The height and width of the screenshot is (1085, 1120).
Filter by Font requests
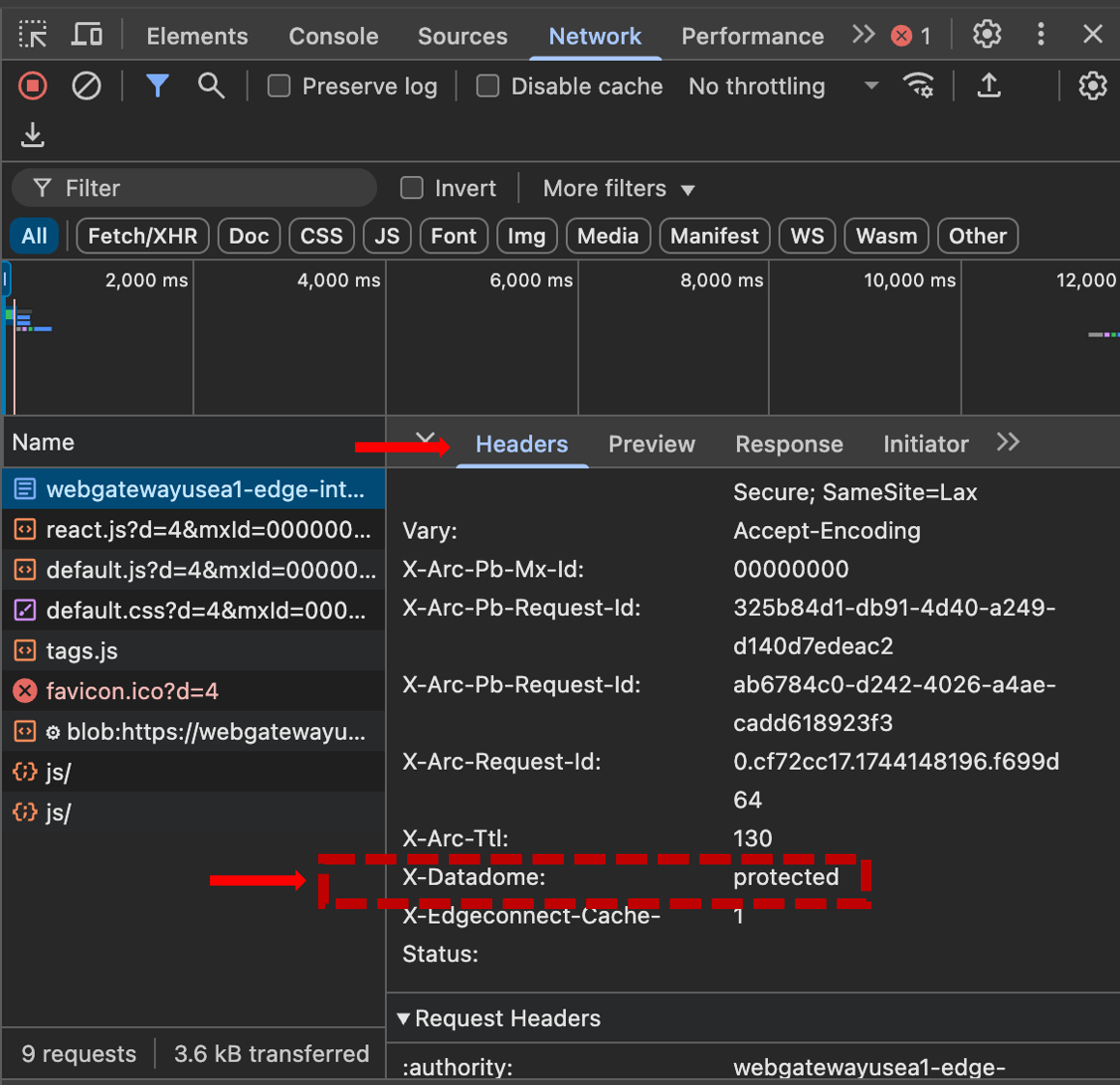454,236
